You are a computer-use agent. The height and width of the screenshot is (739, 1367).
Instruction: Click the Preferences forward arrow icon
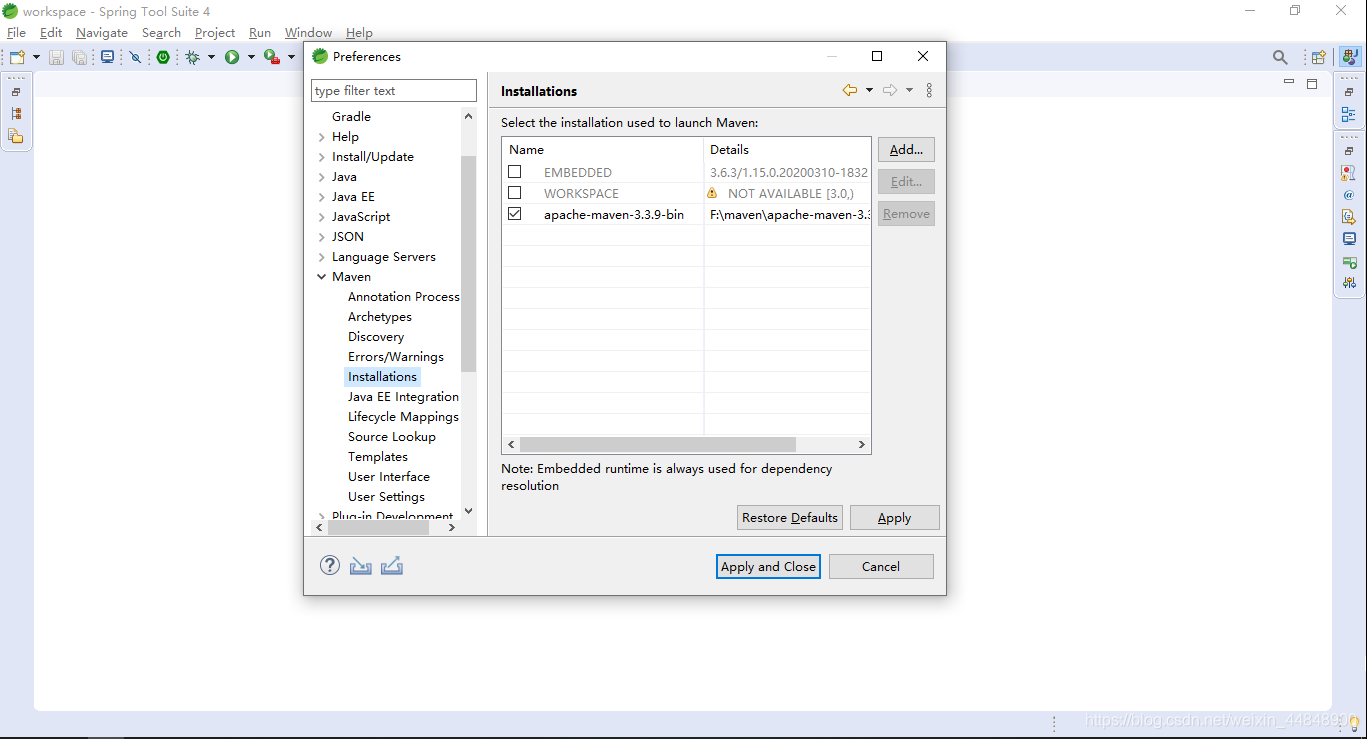(890, 90)
